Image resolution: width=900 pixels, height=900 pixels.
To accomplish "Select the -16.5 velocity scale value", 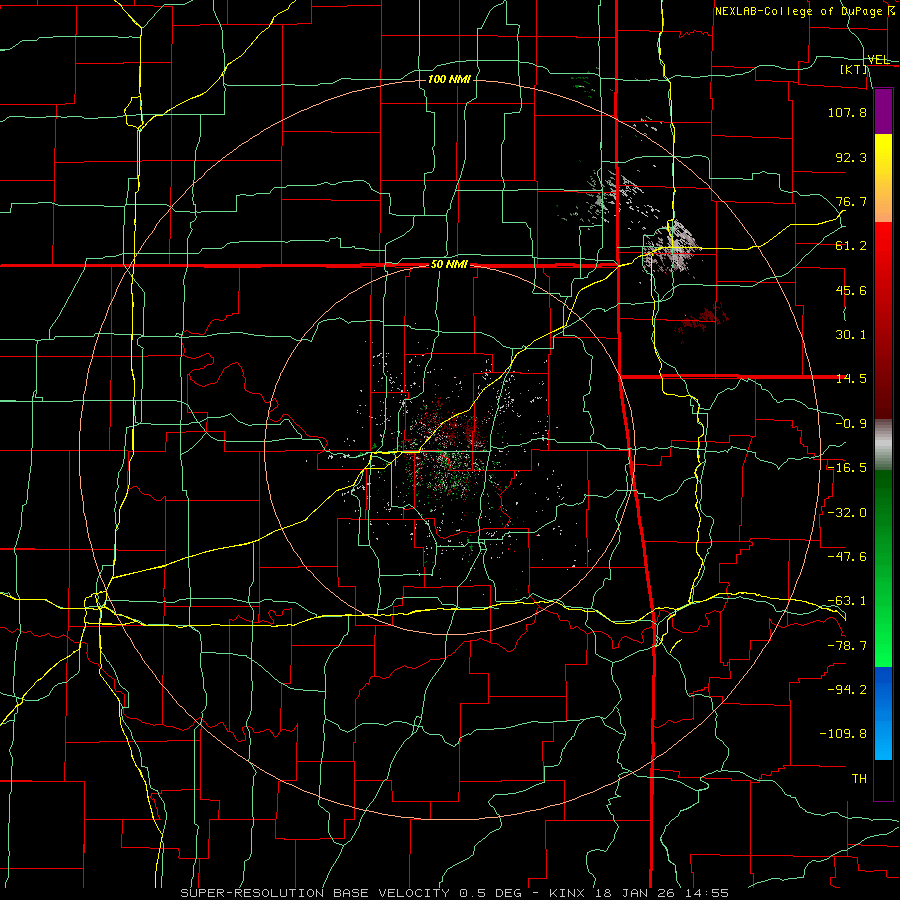I will pyautogui.click(x=847, y=468).
